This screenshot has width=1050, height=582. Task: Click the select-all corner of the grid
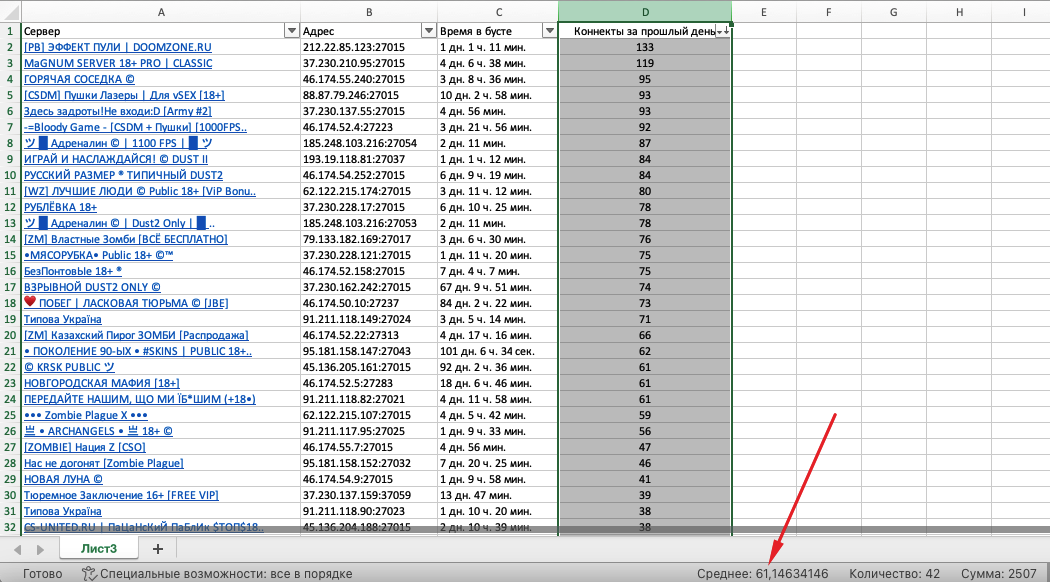10,12
